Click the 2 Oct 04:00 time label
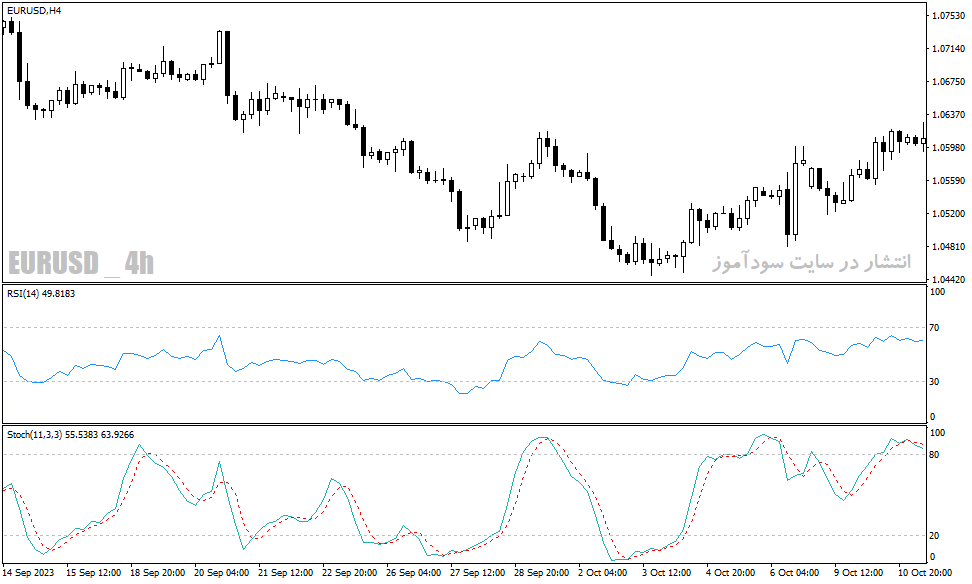Image resolution: width=972 pixels, height=584 pixels. (x=603, y=572)
